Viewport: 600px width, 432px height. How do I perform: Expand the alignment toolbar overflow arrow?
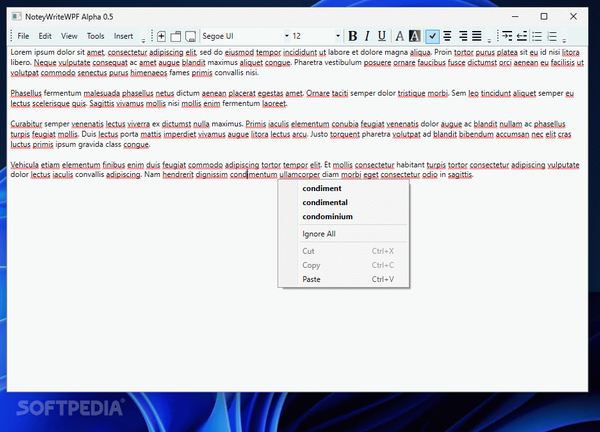[489, 40]
